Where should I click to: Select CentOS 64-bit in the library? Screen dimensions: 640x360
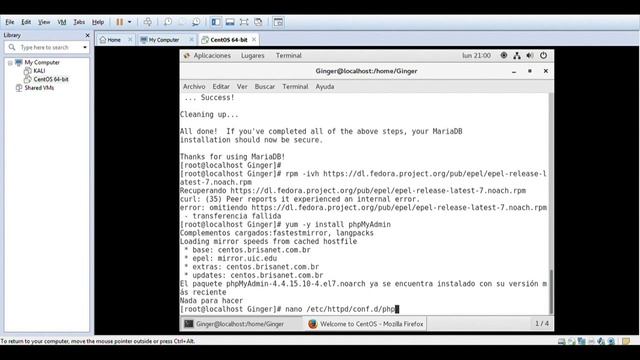click(x=51, y=79)
